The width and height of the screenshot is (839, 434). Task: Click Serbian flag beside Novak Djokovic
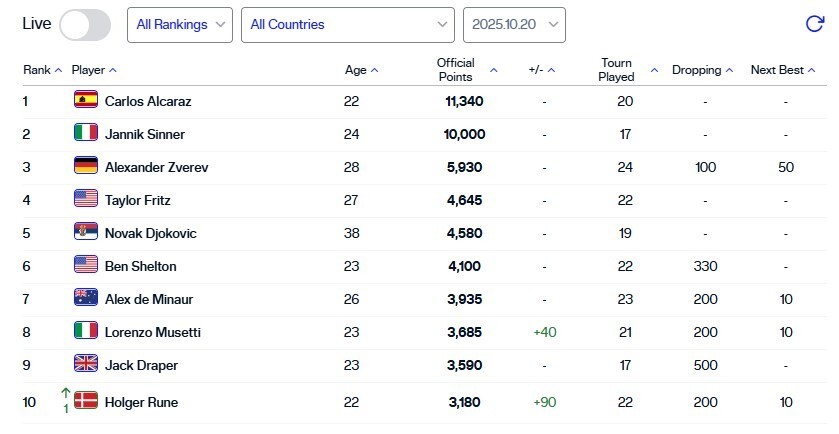click(x=86, y=232)
